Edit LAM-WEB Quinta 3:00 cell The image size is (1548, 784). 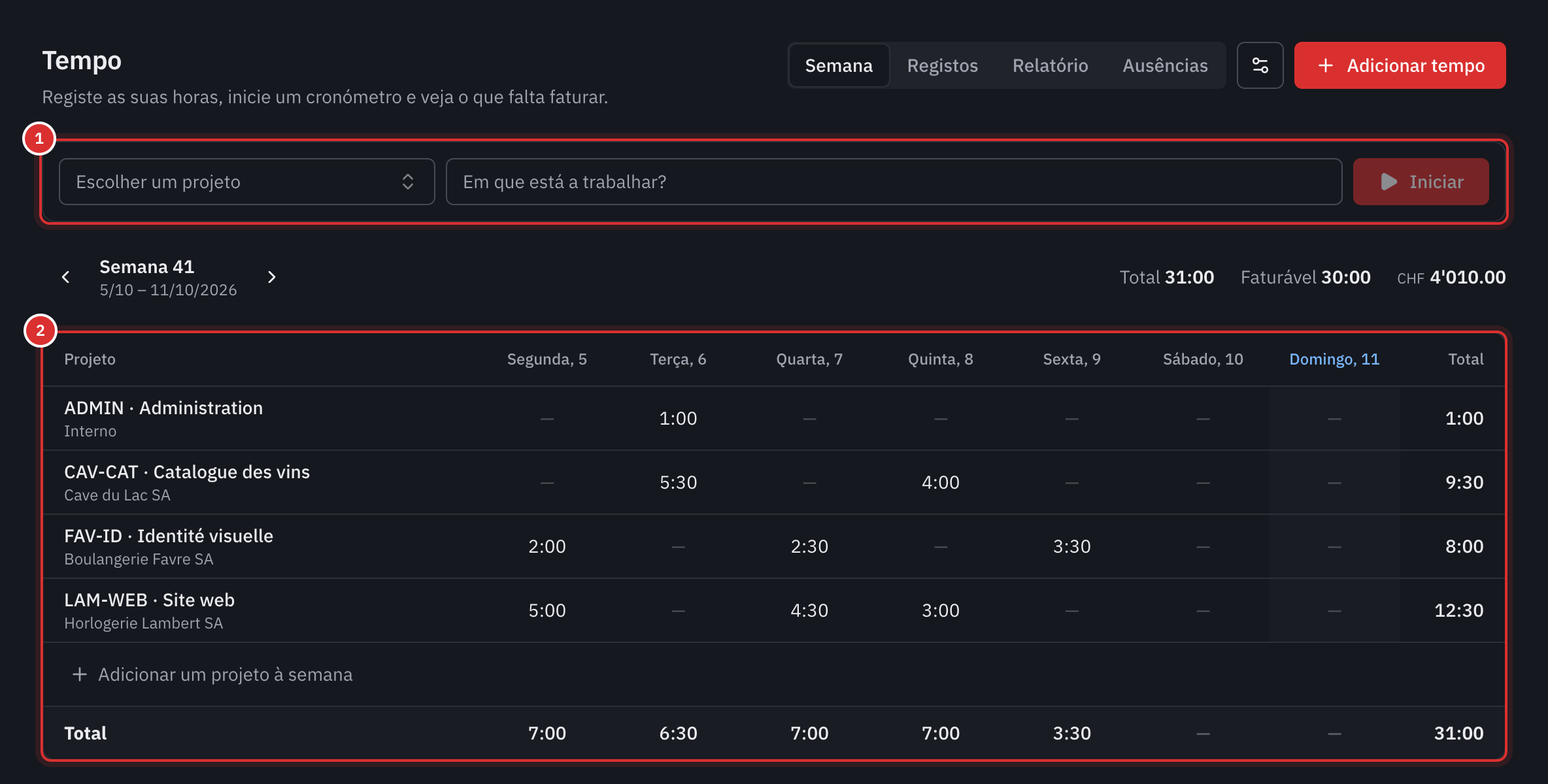[x=940, y=610]
